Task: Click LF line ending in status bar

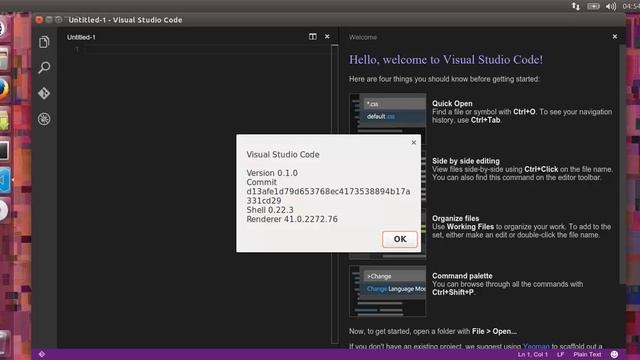Action: (x=560, y=354)
